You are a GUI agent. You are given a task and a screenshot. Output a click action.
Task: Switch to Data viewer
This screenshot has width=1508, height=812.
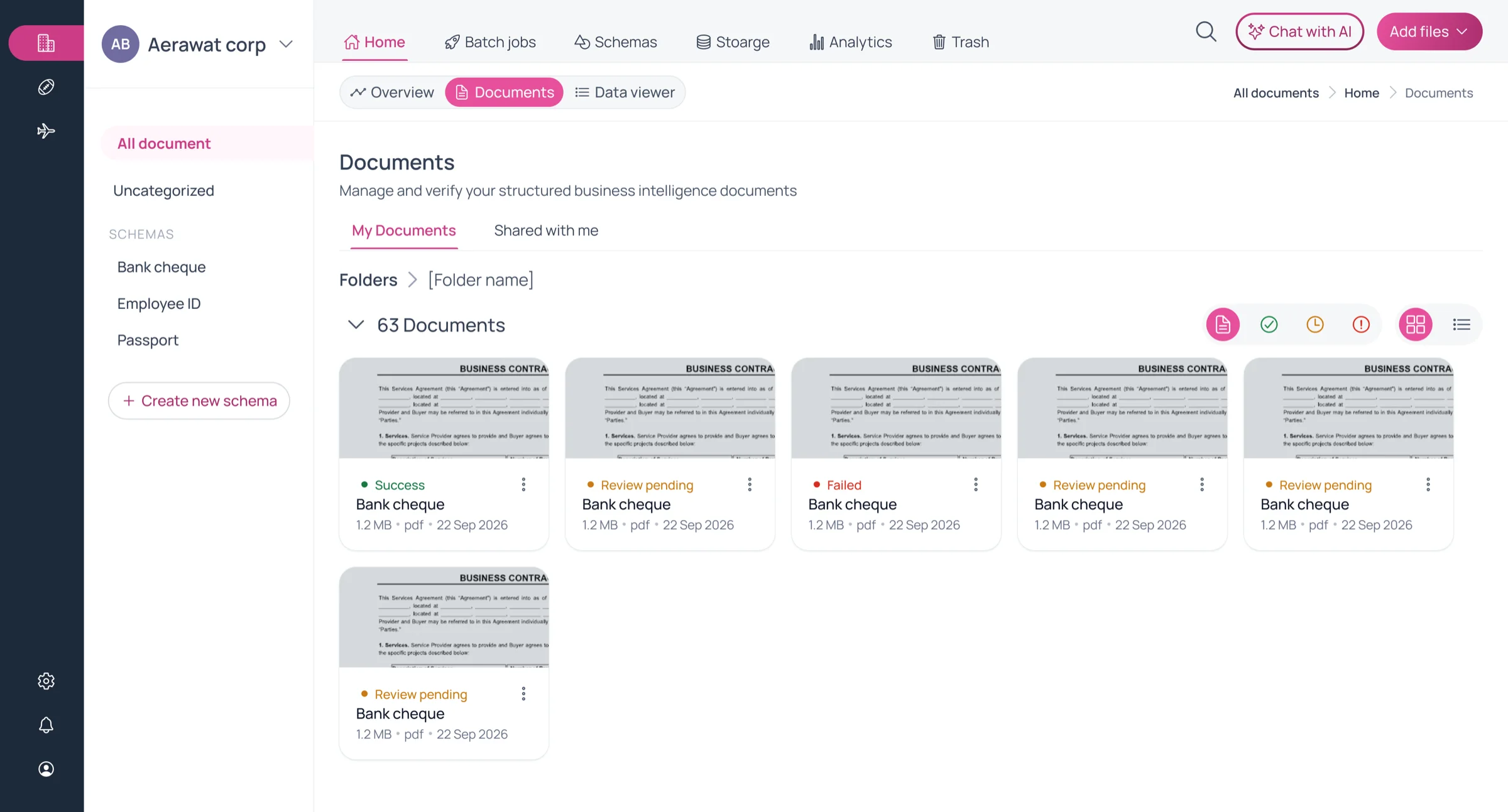[x=625, y=92]
